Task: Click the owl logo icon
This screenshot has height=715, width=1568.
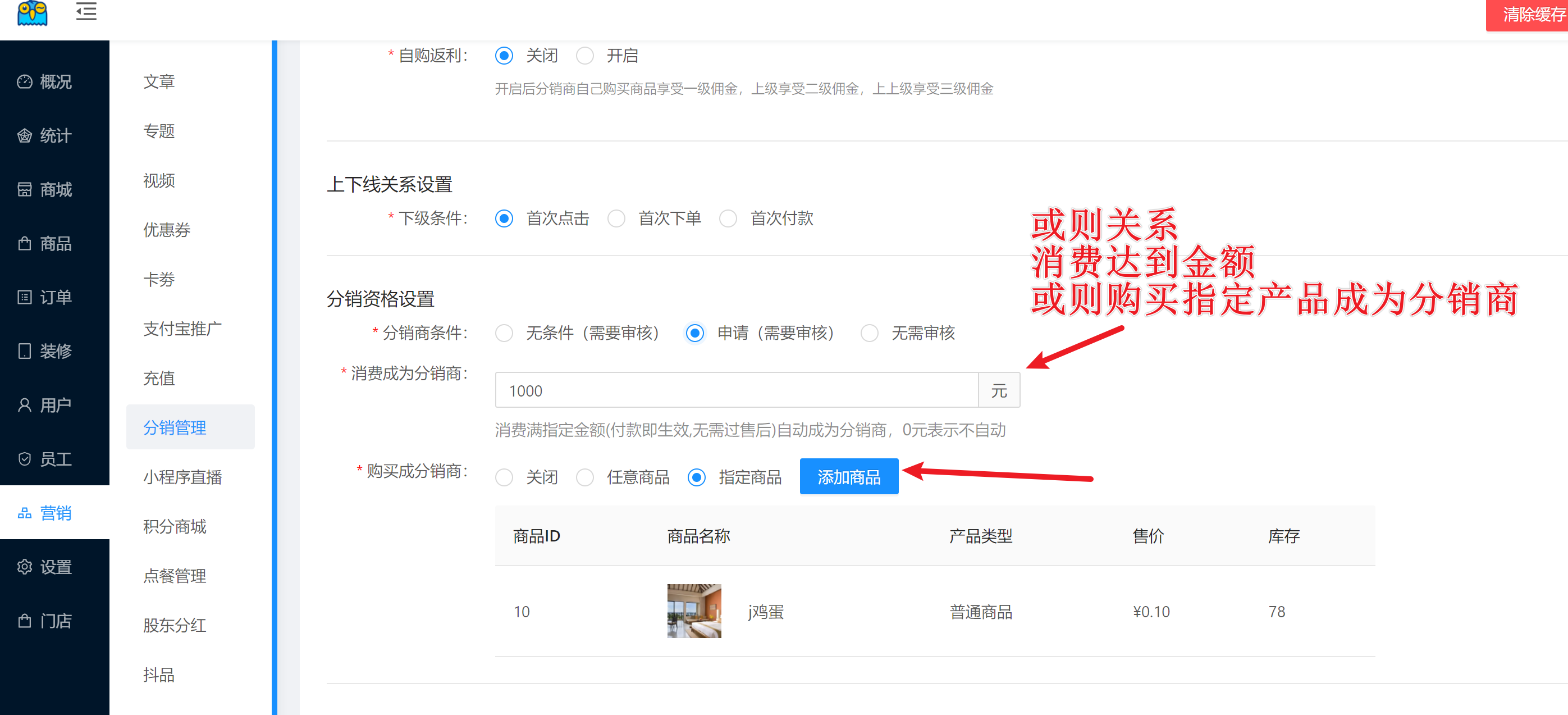Action: (32, 13)
